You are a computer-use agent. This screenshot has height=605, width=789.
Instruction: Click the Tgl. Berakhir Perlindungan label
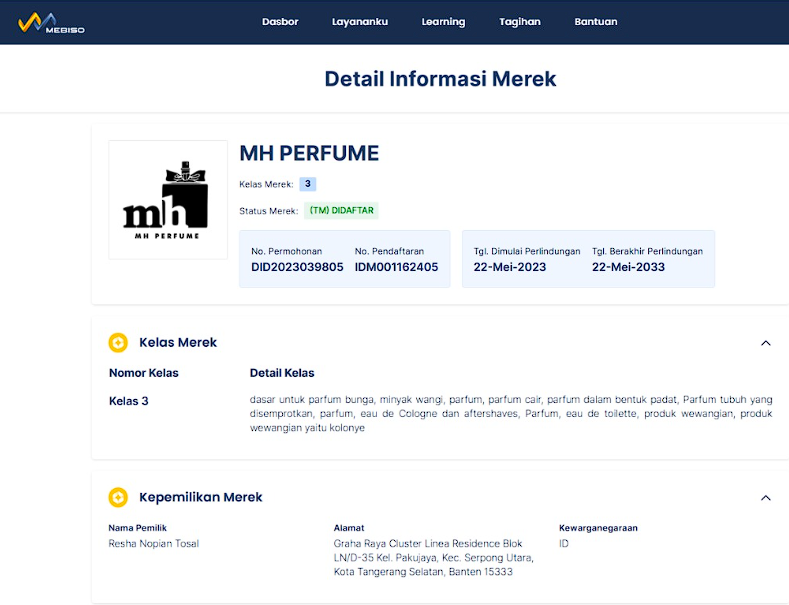[x=647, y=251]
